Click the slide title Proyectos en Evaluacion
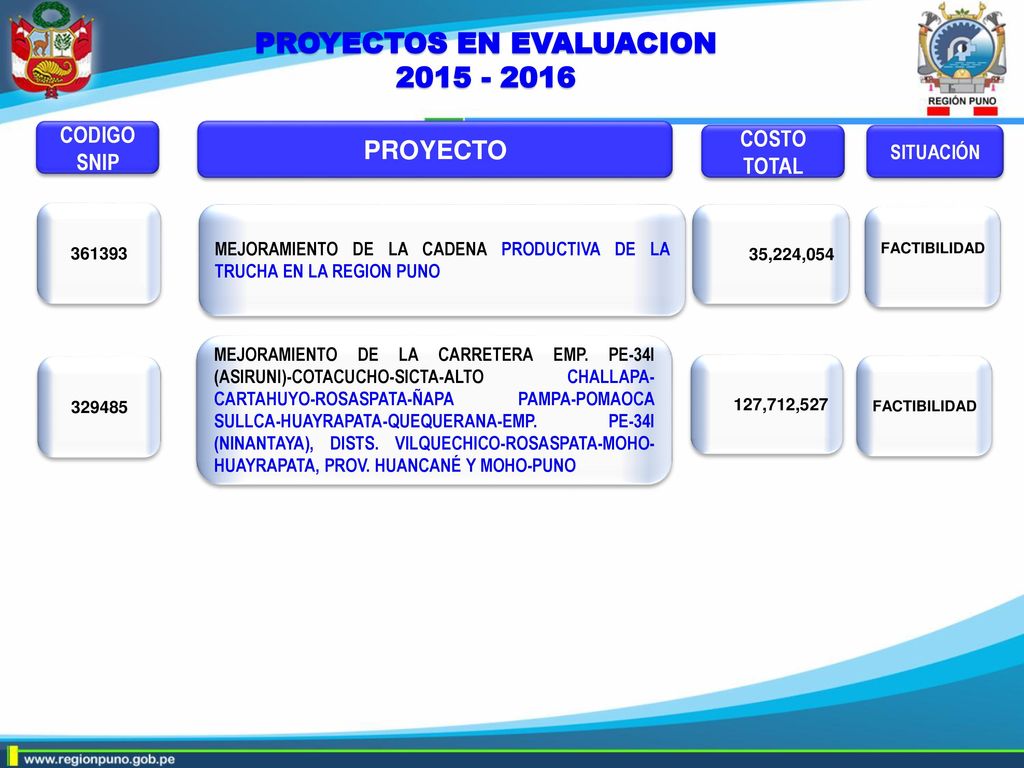This screenshot has width=1024, height=768. (x=486, y=43)
